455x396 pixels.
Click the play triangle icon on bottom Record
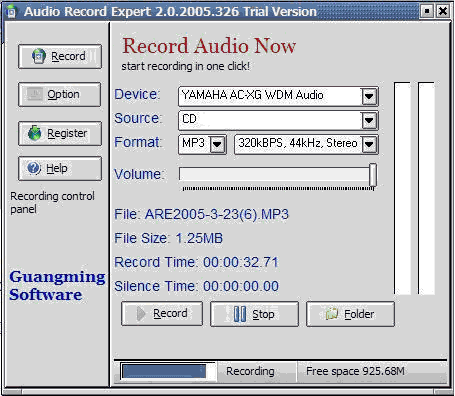point(141,314)
